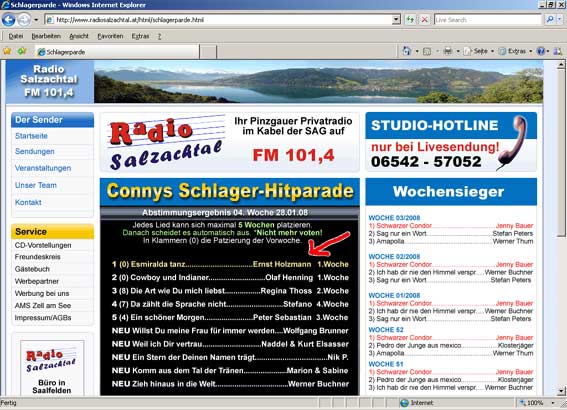Open the Seite command bar menu
The height and width of the screenshot is (410, 567).
coord(479,51)
